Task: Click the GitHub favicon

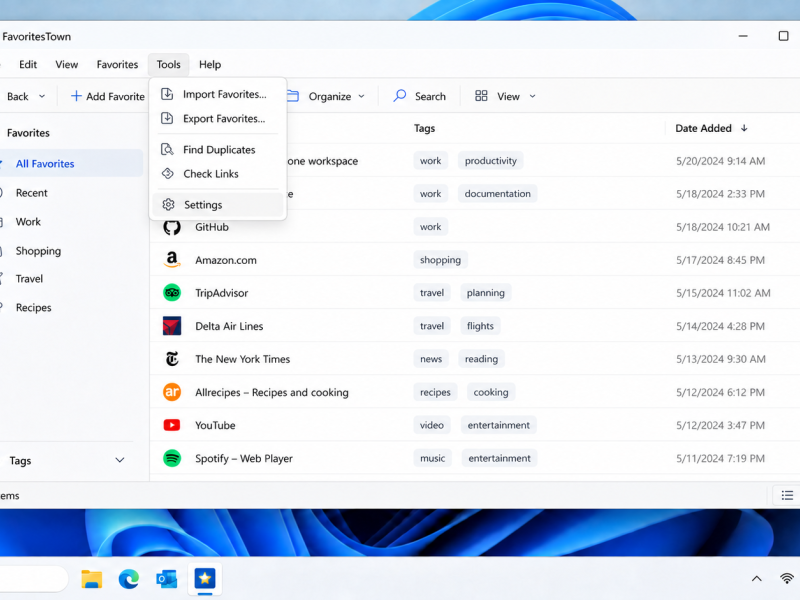Action: (172, 227)
